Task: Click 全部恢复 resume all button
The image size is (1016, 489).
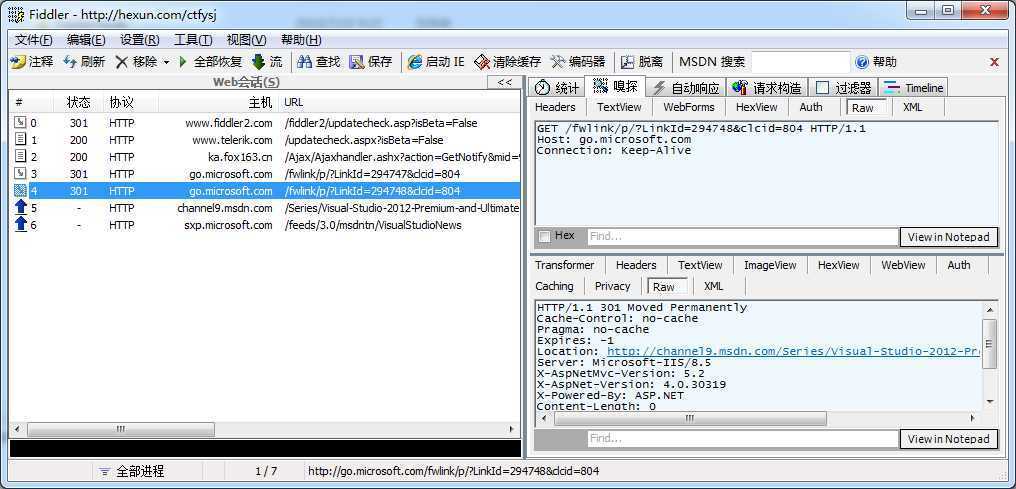Action: pos(211,62)
